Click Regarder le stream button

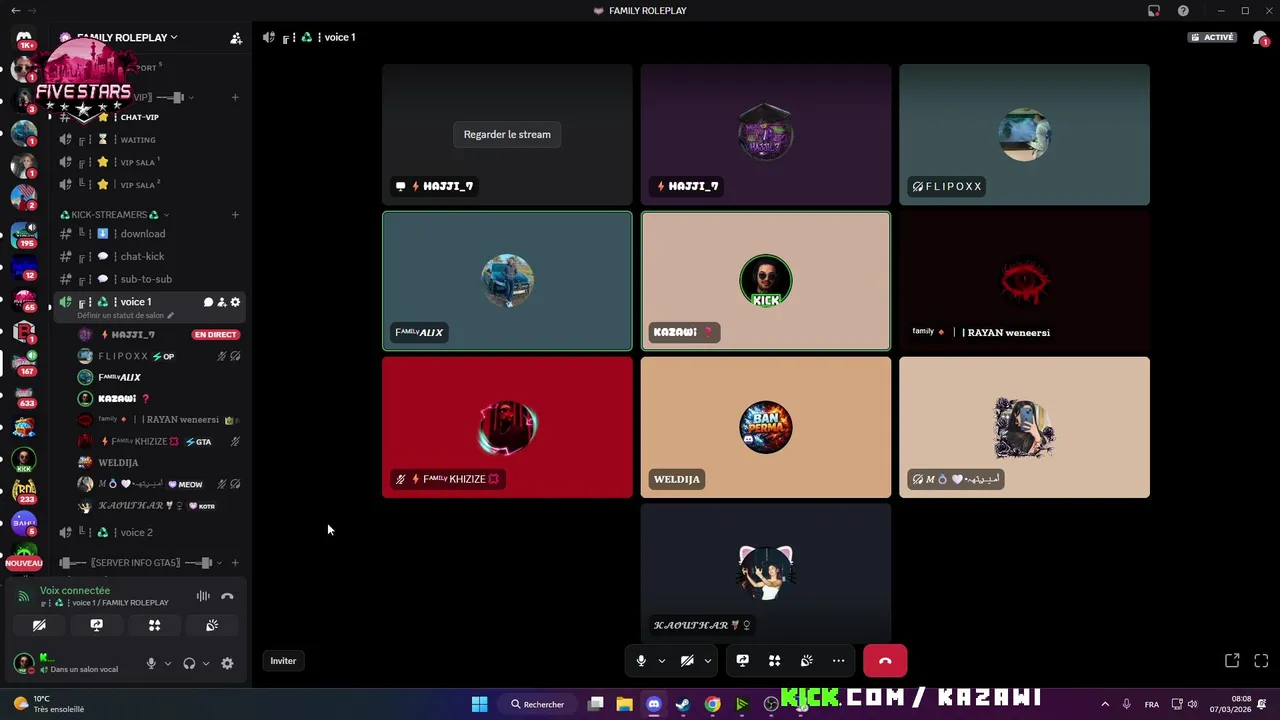(507, 134)
